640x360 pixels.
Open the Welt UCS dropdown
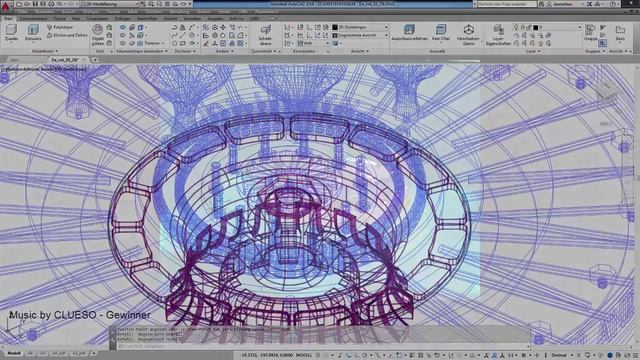(x=312, y=43)
